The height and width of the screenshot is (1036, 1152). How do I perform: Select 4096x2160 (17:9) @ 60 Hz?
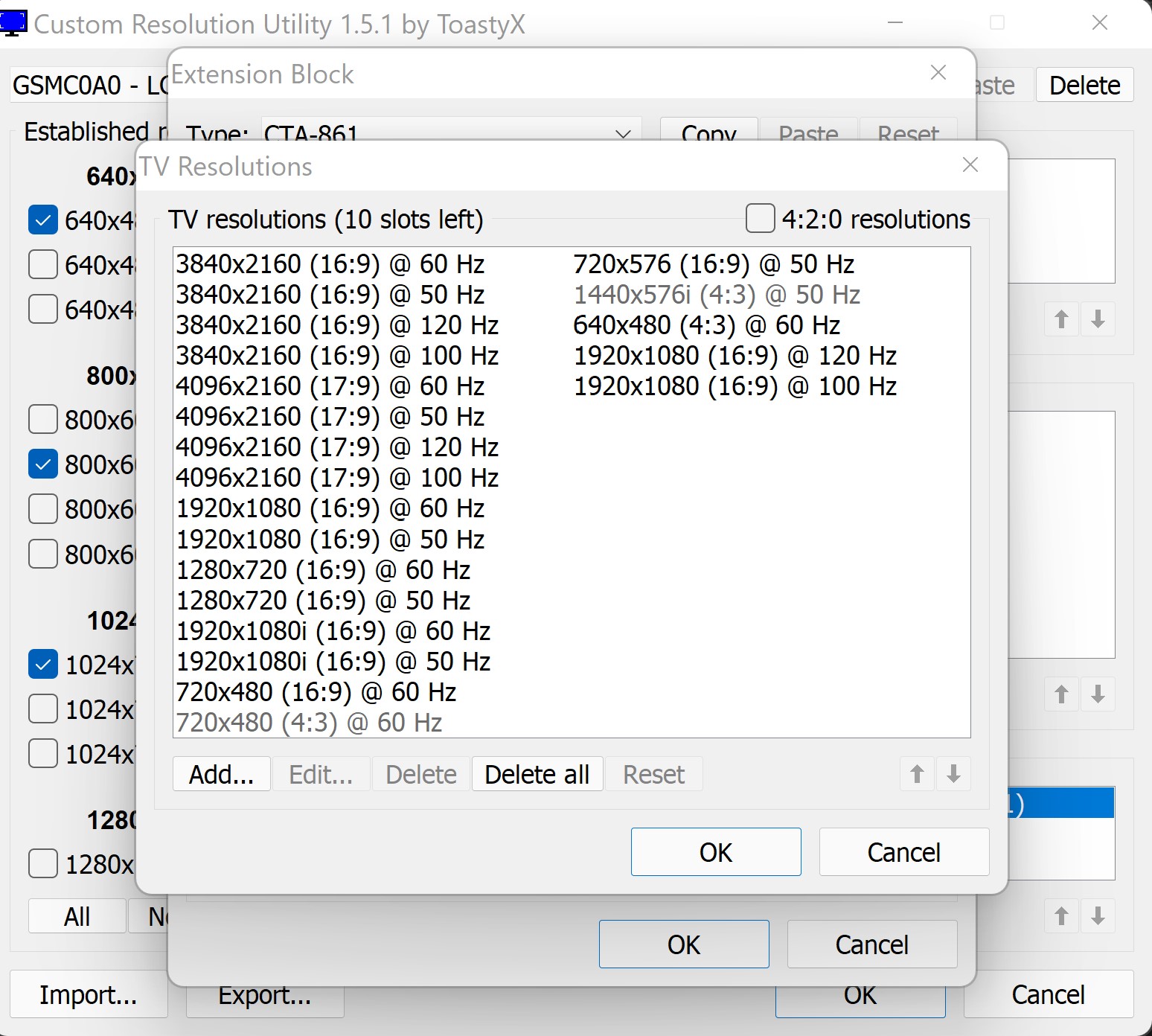coord(330,386)
